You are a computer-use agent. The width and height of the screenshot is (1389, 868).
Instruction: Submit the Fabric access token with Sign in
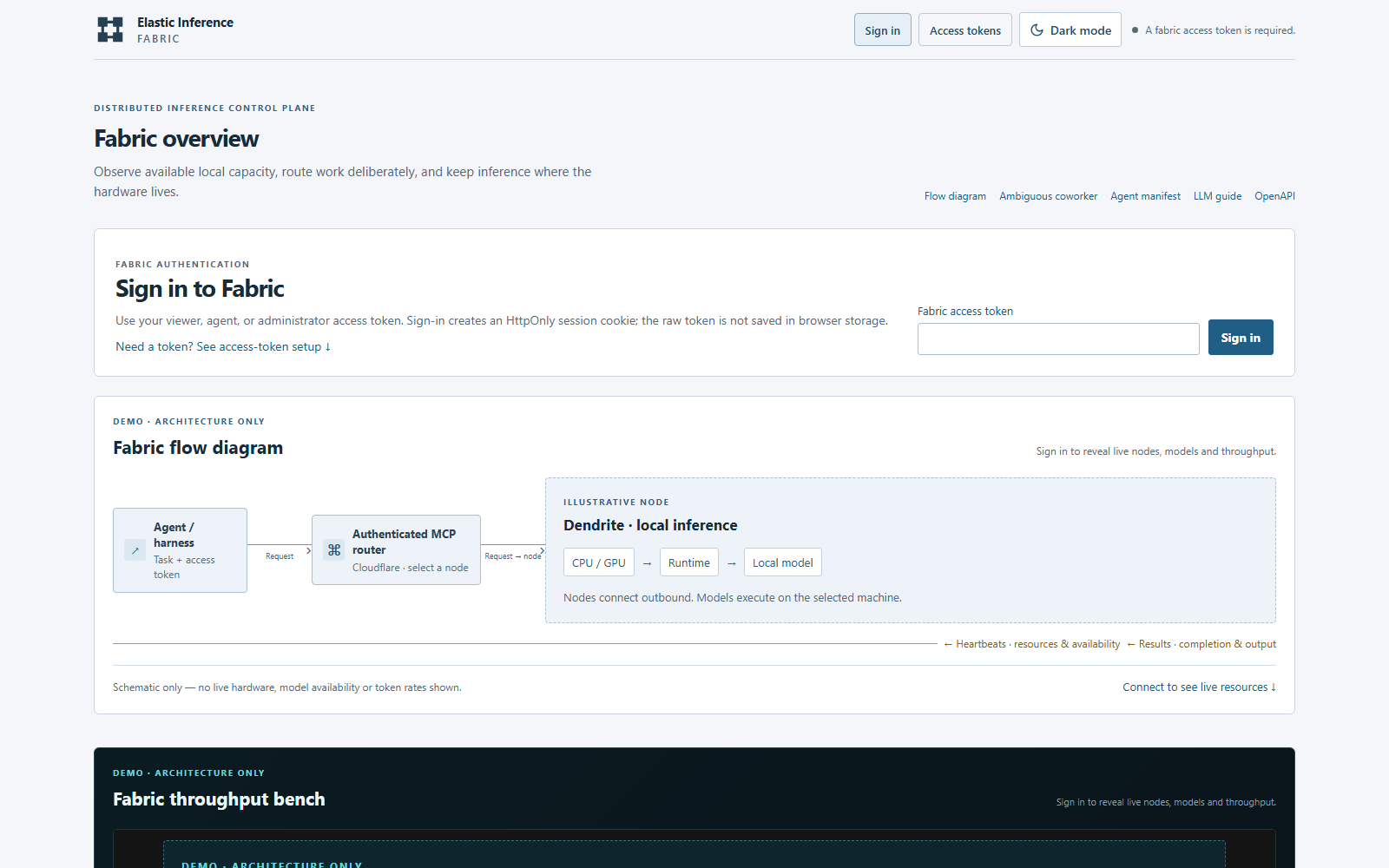[x=1241, y=338]
